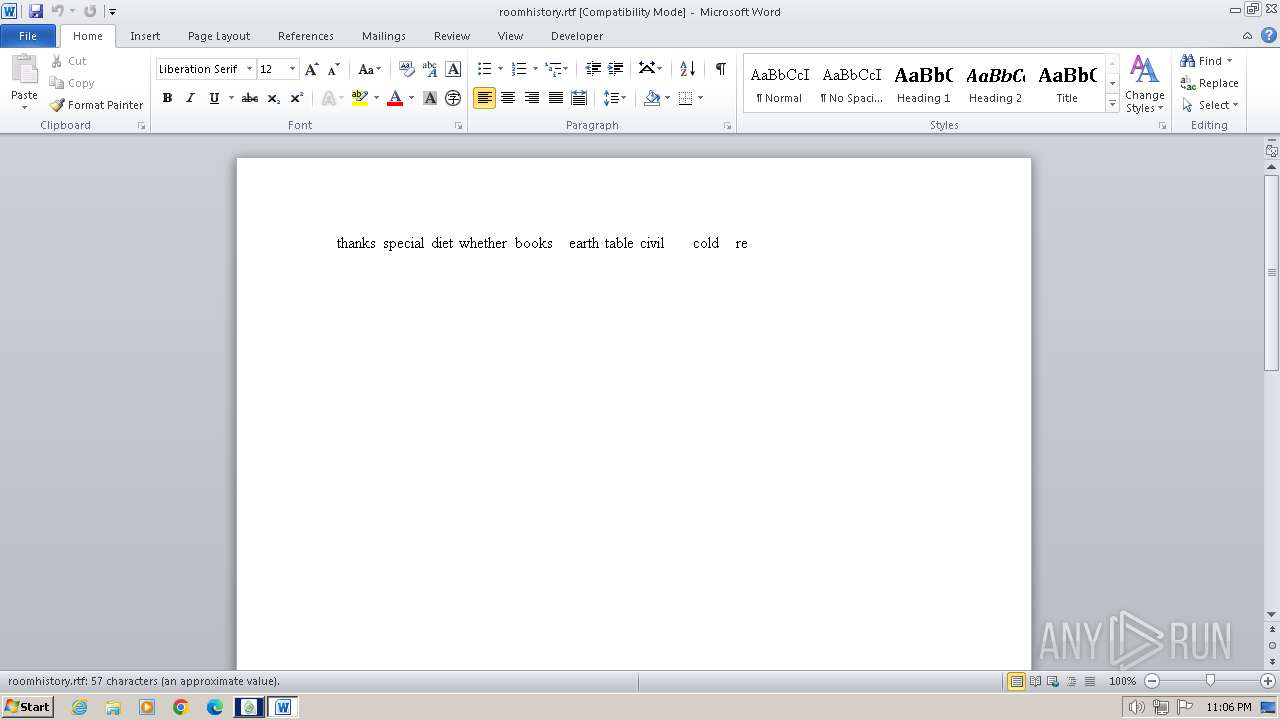Click the vertical scrollbar down arrow

(1272, 614)
